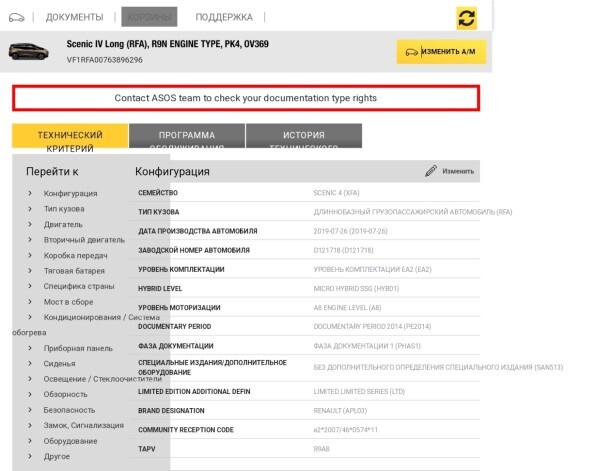Viewport: 612px width, 471px height.
Task: Click the HYBRID LEVEL row label
Action: click(x=160, y=288)
